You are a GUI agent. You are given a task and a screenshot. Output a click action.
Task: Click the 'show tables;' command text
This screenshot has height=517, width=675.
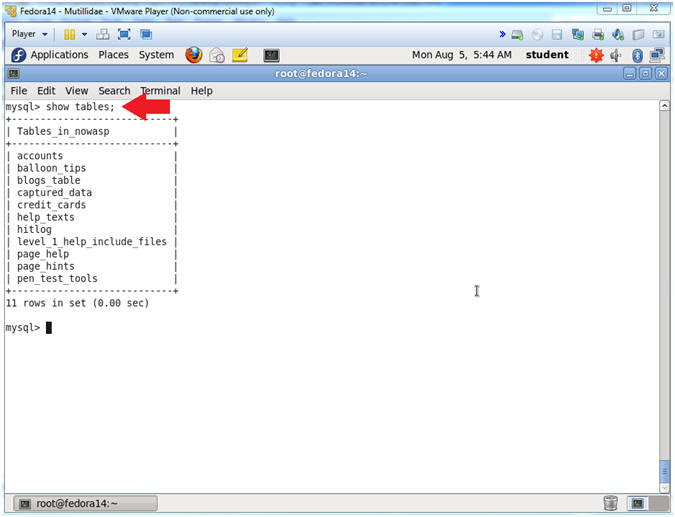pos(81,107)
